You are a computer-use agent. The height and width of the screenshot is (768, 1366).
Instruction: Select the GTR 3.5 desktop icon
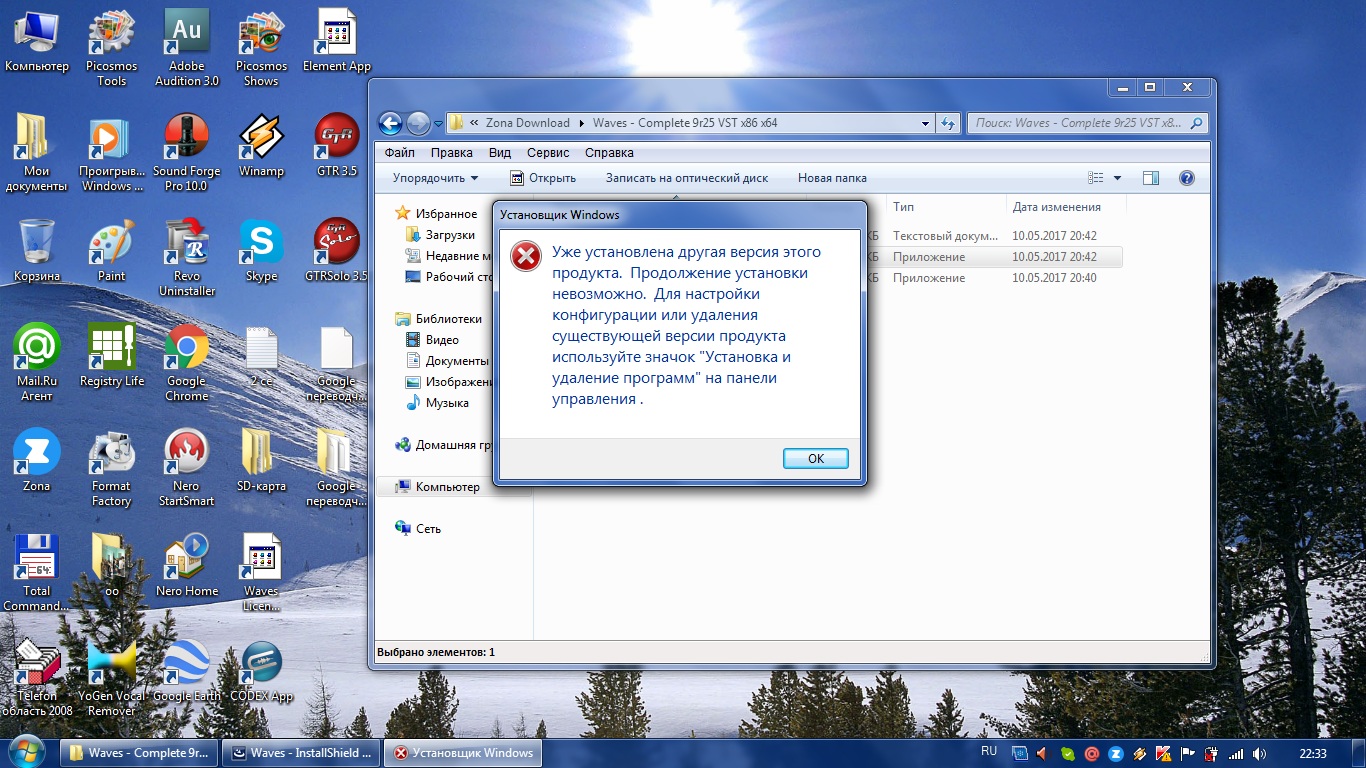click(336, 148)
